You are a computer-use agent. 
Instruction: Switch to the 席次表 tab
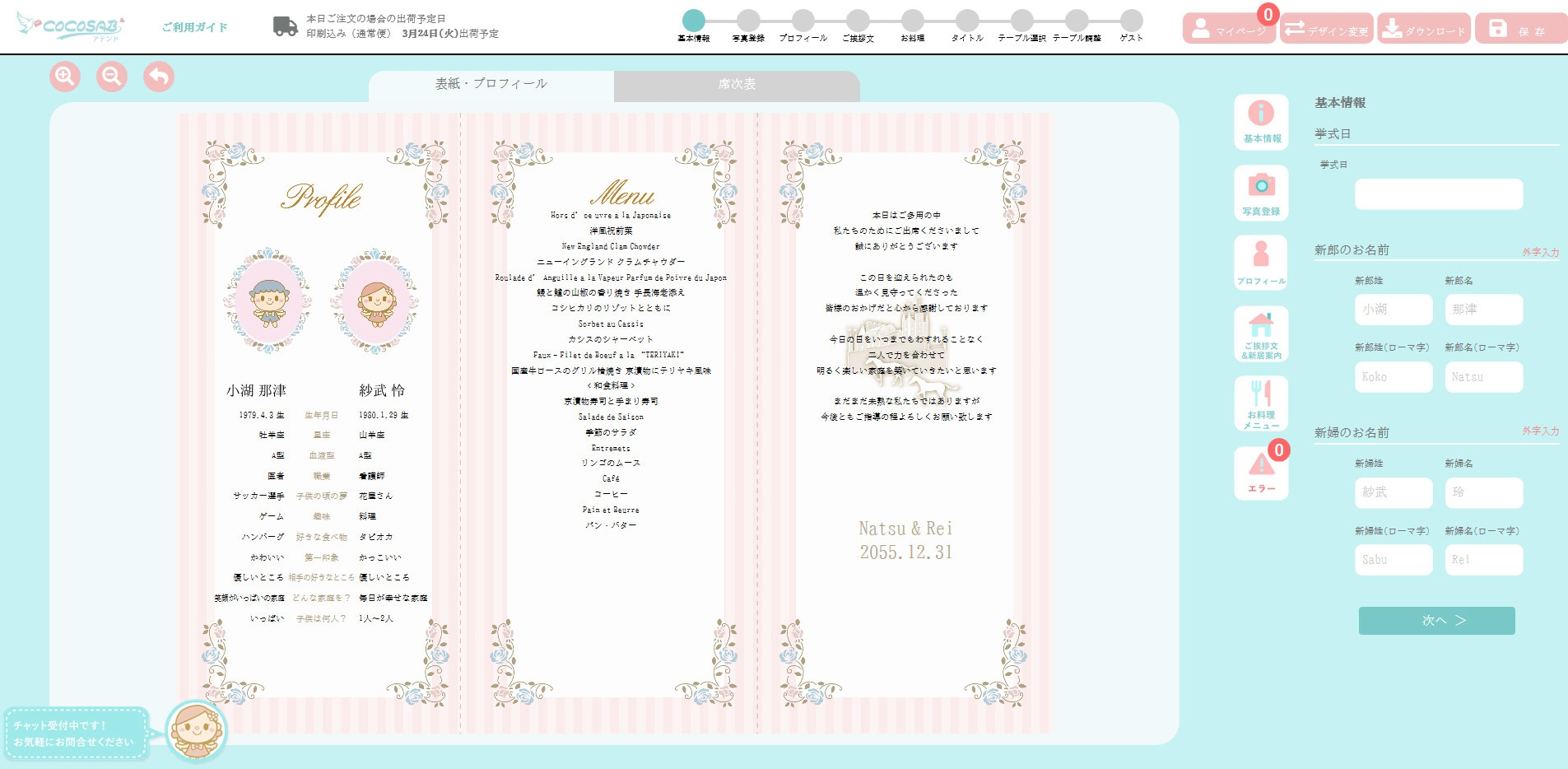pos(735,84)
